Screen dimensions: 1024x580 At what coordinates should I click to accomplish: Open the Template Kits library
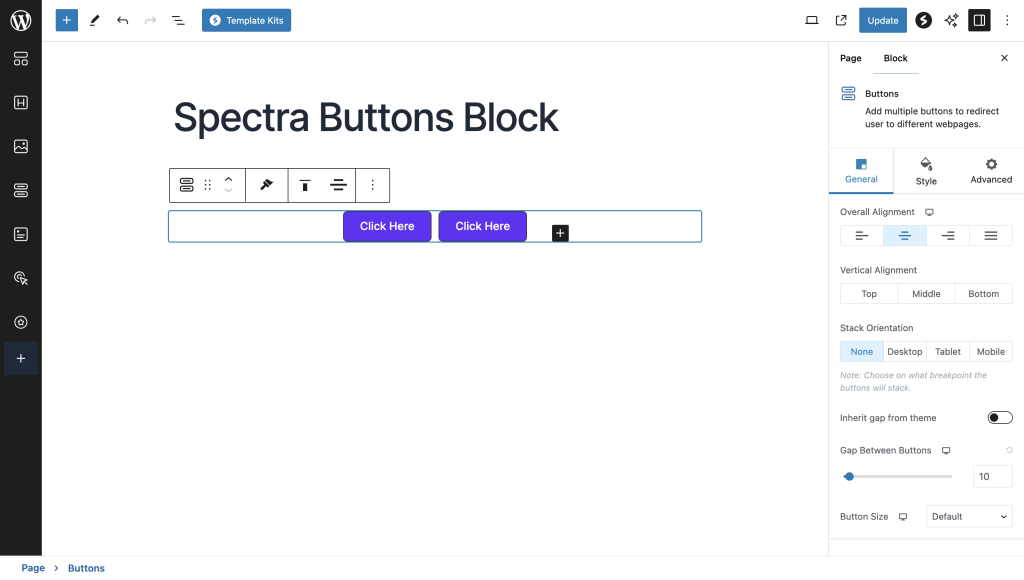[246, 19]
